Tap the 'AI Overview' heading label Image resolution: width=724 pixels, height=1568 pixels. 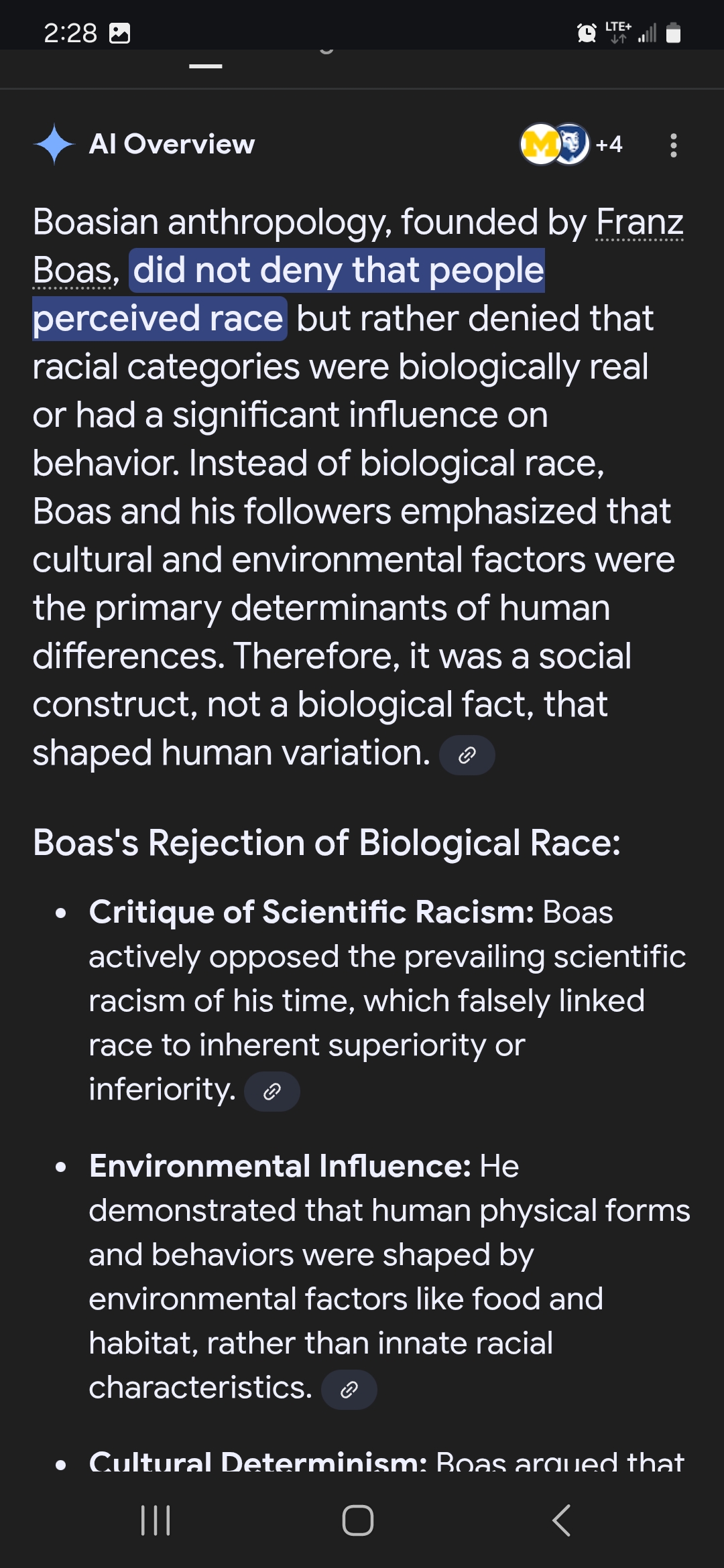click(x=172, y=144)
